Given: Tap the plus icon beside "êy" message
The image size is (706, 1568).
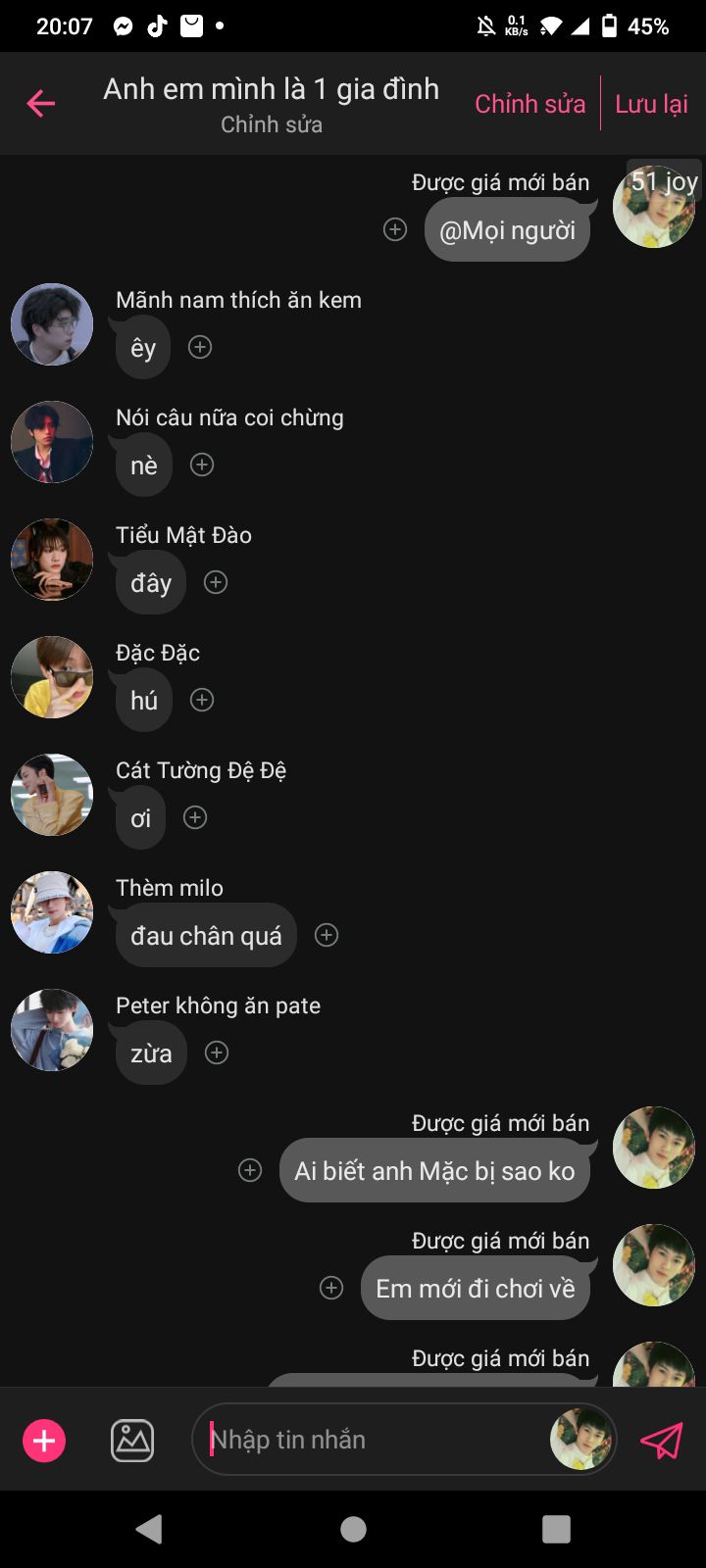Looking at the screenshot, I should click(x=200, y=347).
